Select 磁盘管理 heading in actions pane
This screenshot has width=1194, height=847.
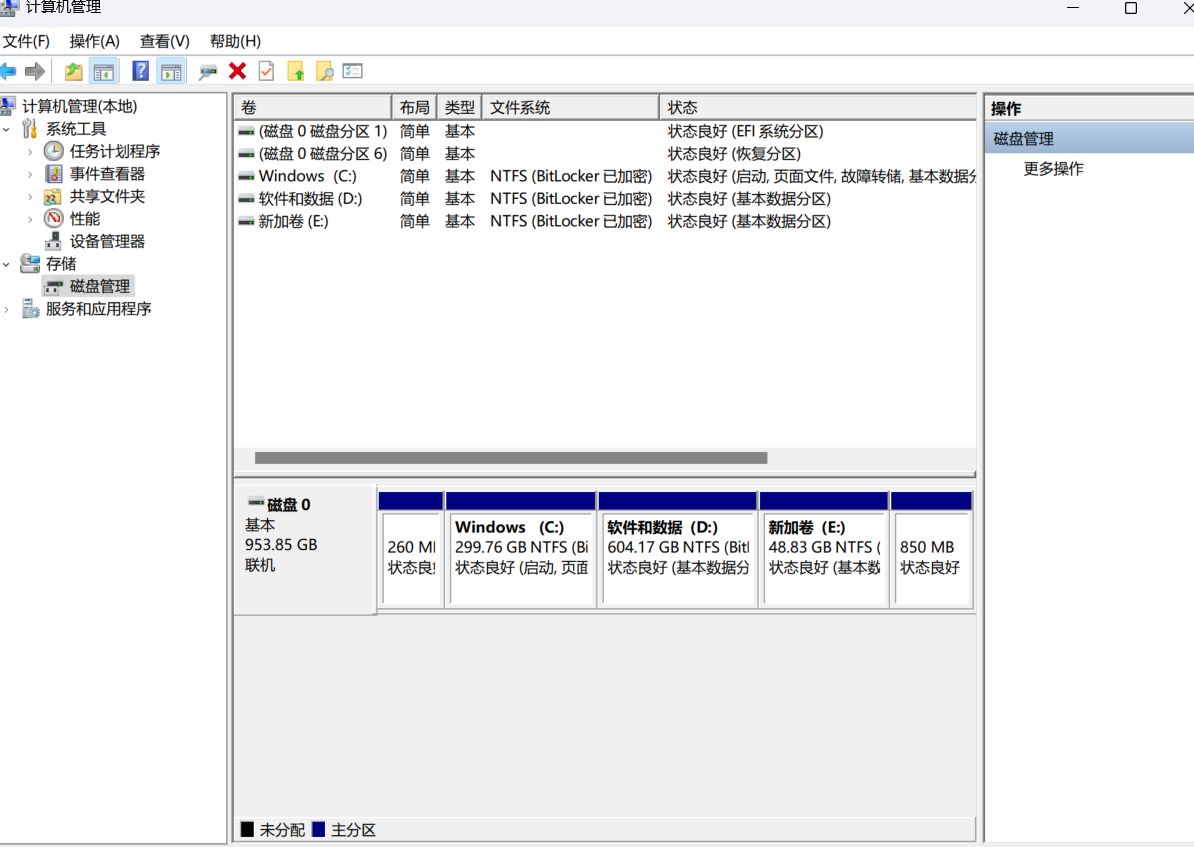pos(1090,139)
